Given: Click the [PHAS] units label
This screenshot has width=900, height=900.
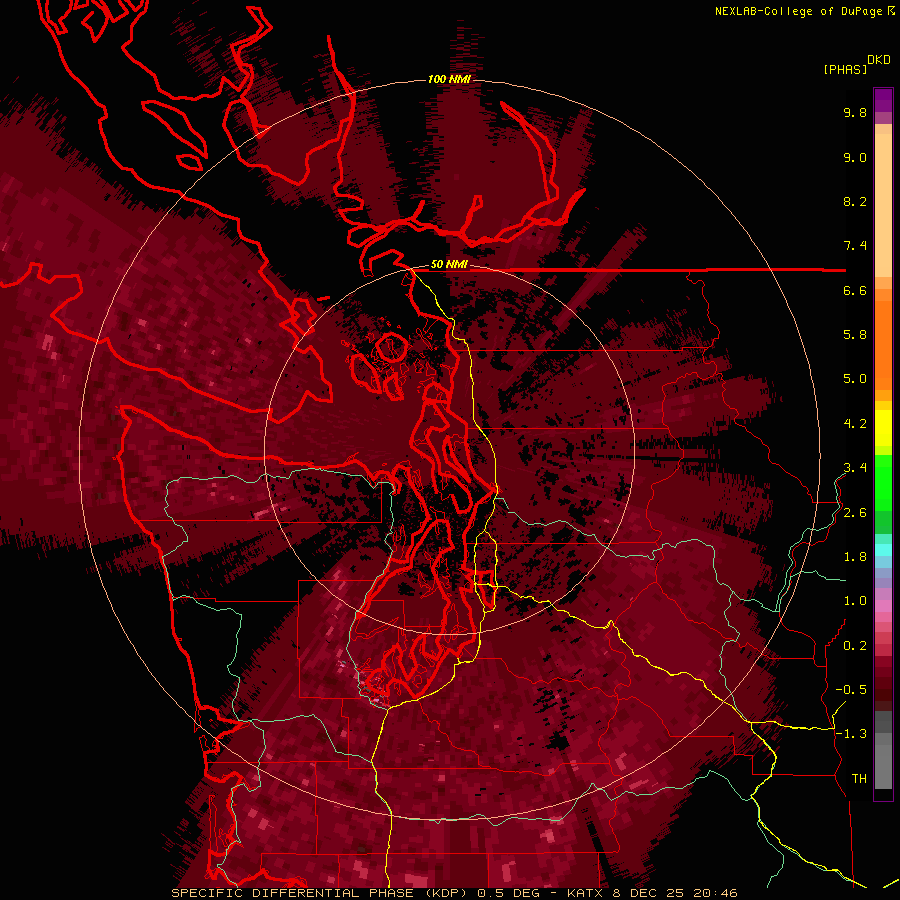Looking at the screenshot, I should pos(845,69).
